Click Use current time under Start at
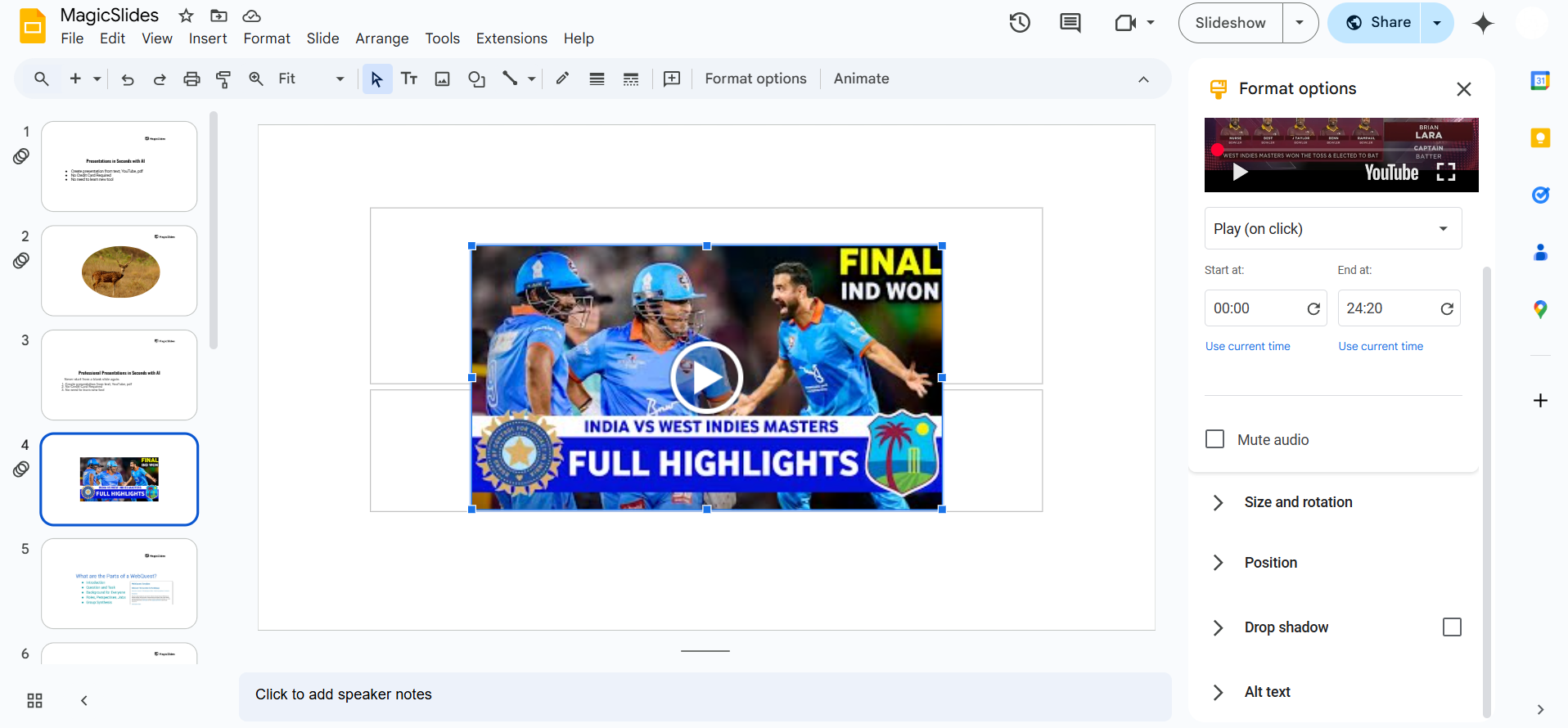Image resolution: width=1568 pixels, height=728 pixels. [x=1247, y=347]
